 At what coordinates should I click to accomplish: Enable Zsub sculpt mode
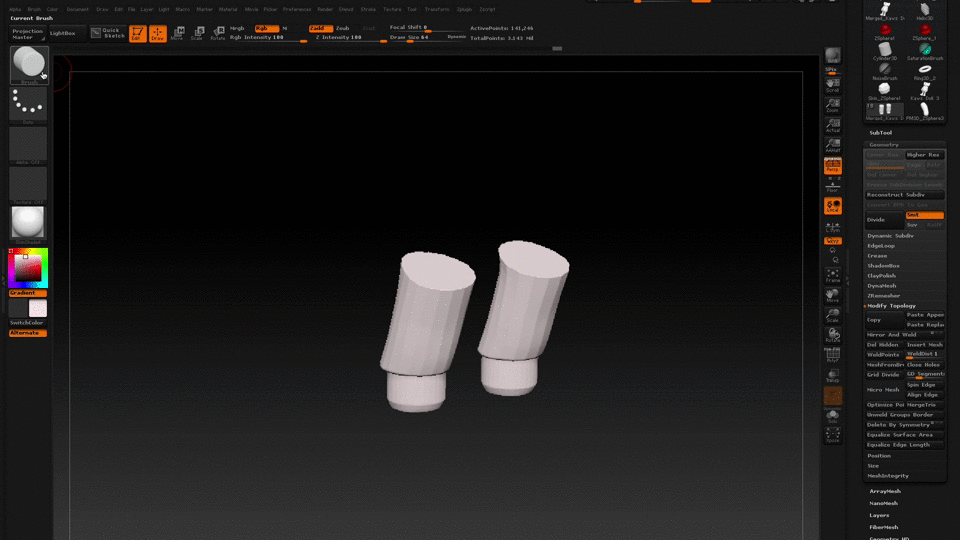tap(343, 28)
